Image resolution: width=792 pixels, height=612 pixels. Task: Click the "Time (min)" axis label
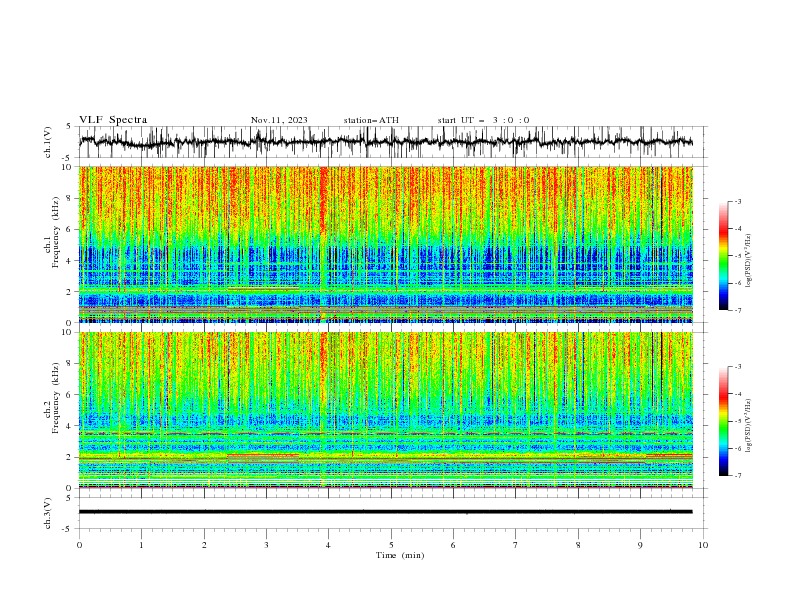[x=400, y=555]
